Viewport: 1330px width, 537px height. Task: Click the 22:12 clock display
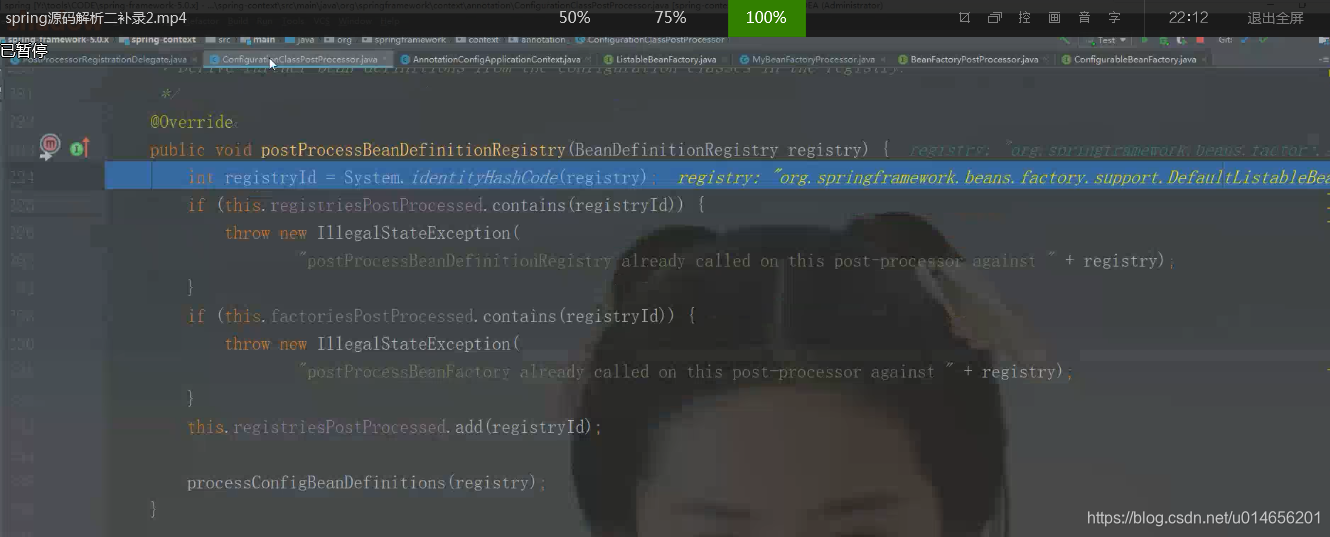tap(1188, 18)
